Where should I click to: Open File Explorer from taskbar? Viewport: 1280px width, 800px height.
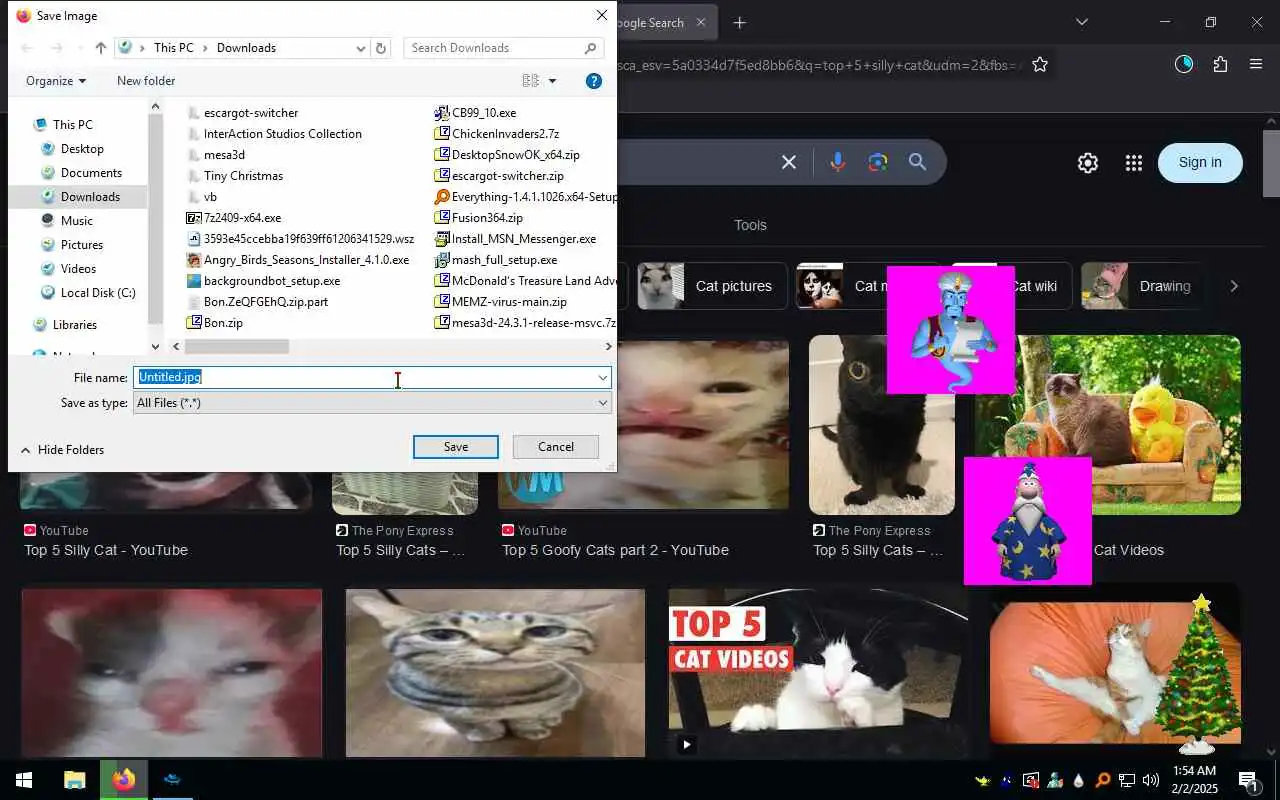click(x=75, y=780)
